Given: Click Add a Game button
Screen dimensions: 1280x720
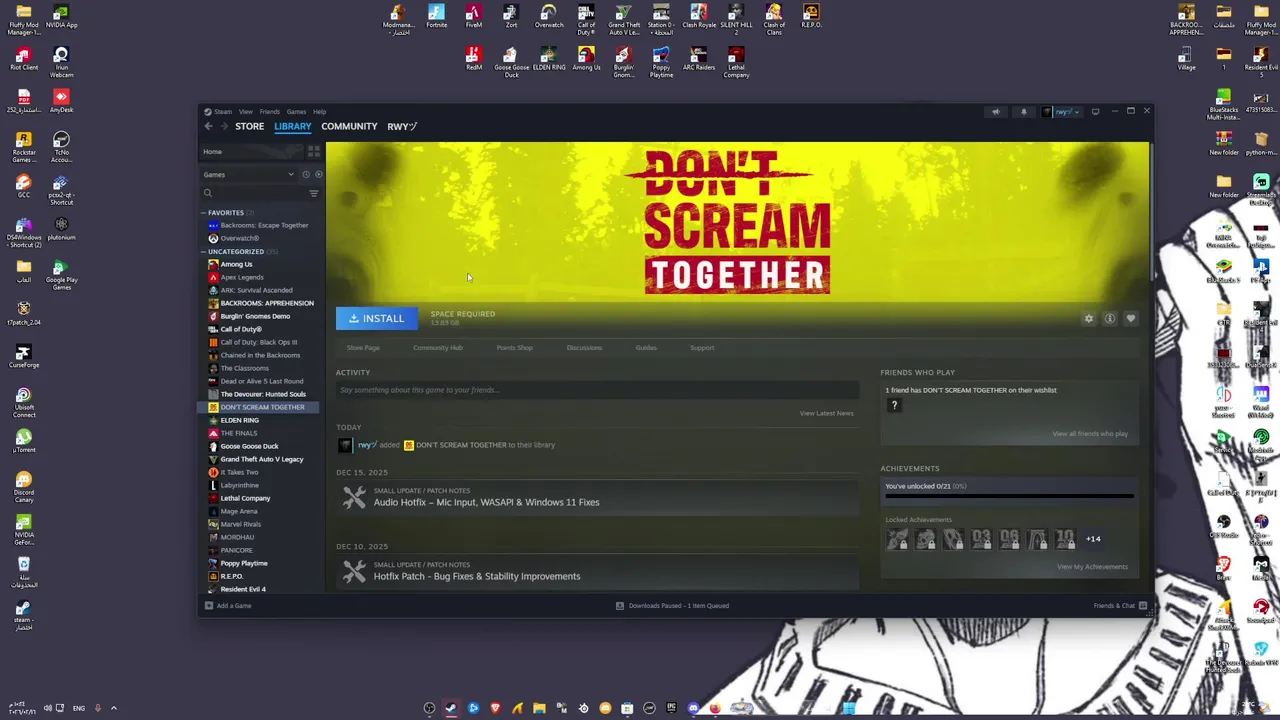Looking at the screenshot, I should click(228, 606).
